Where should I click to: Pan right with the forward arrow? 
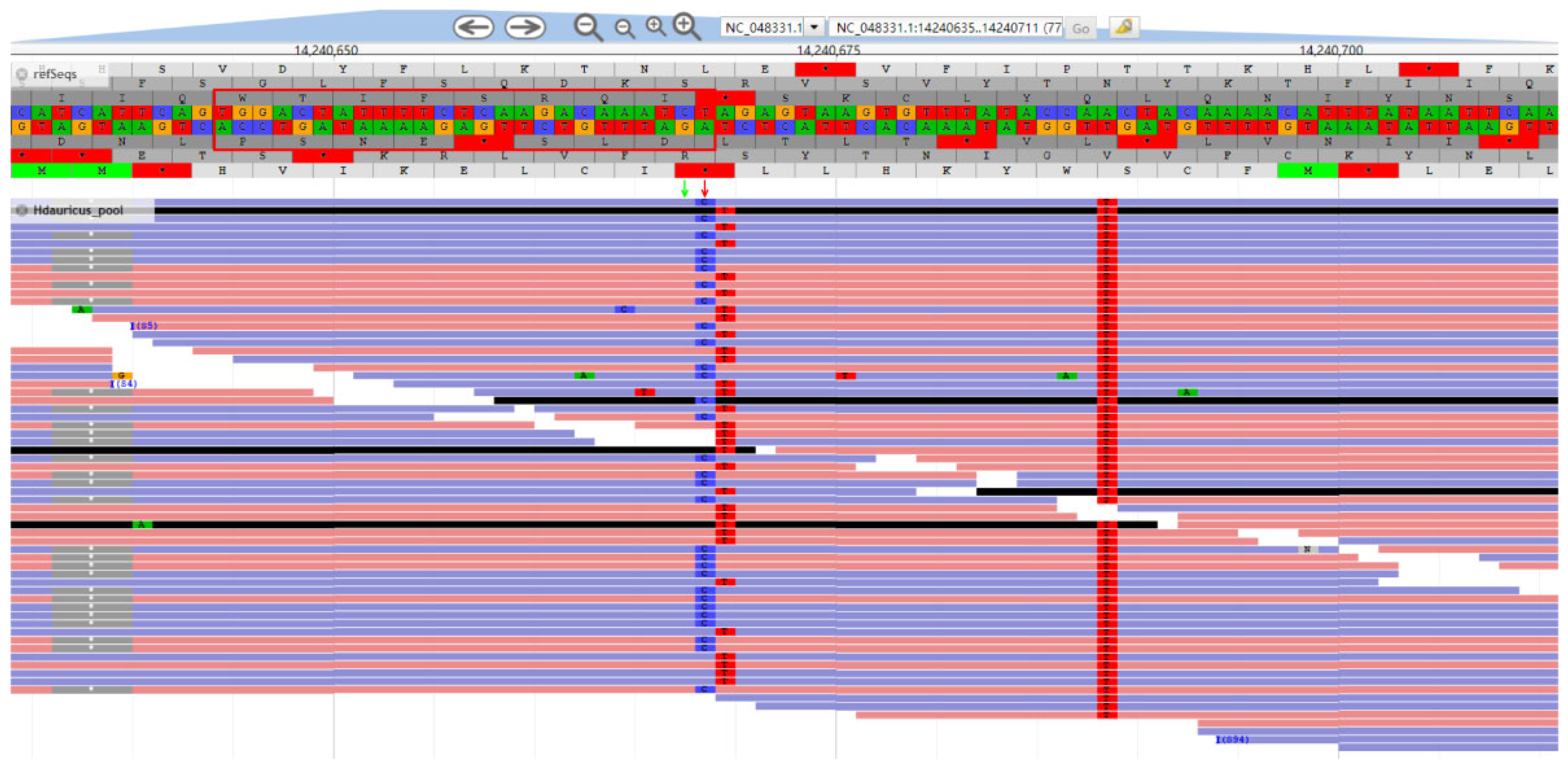click(525, 27)
